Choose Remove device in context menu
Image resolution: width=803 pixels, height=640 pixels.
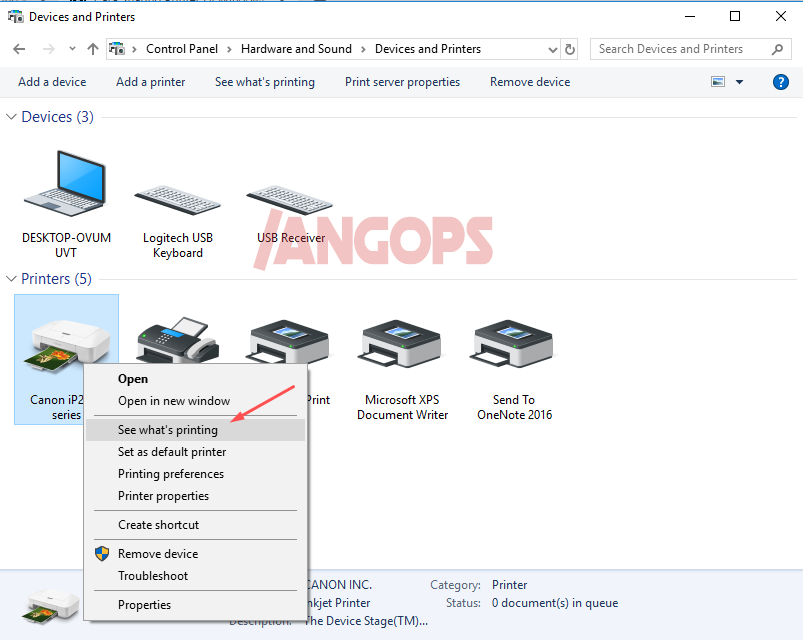pos(196,554)
